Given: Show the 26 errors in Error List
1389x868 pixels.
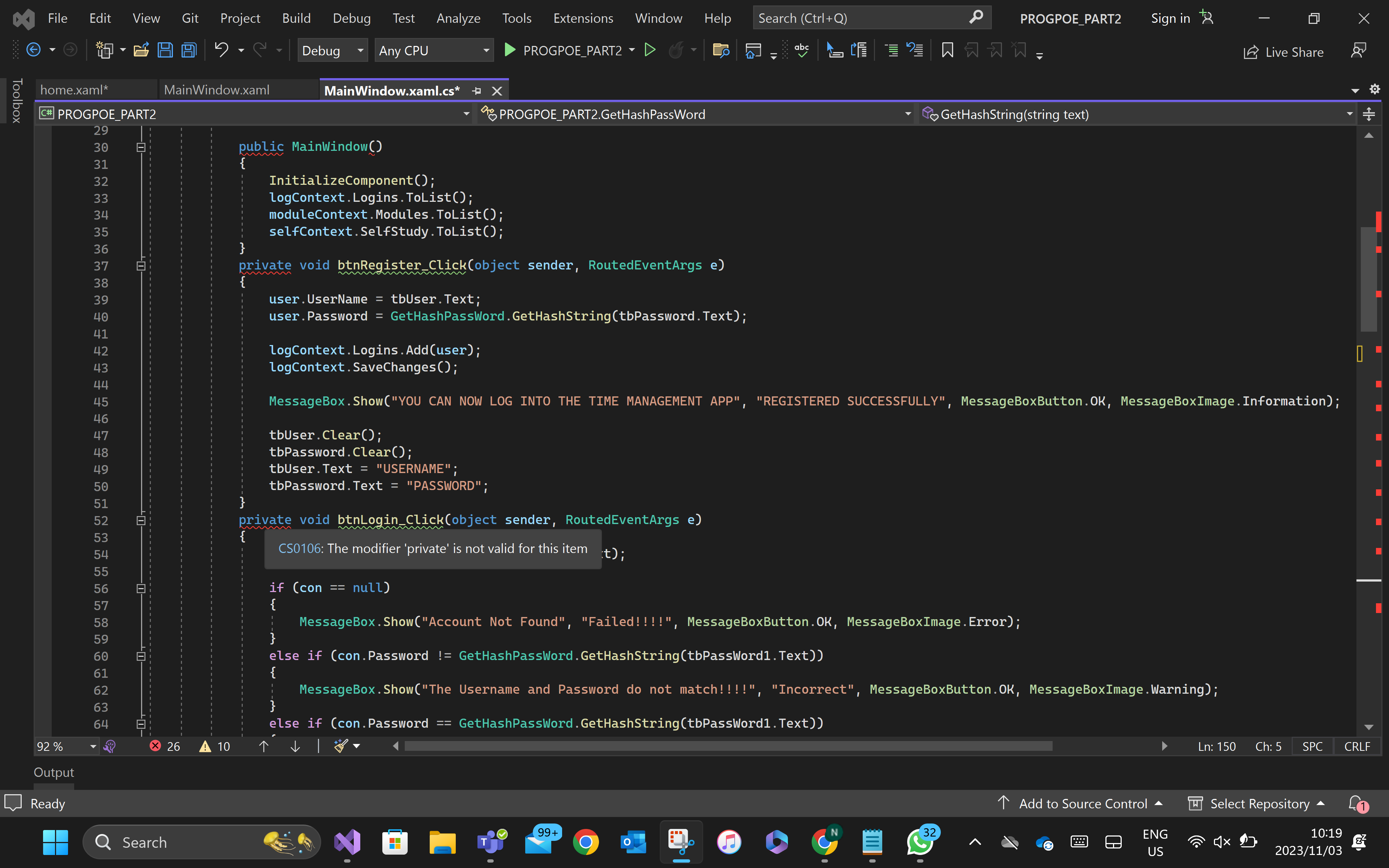Looking at the screenshot, I should 164,746.
